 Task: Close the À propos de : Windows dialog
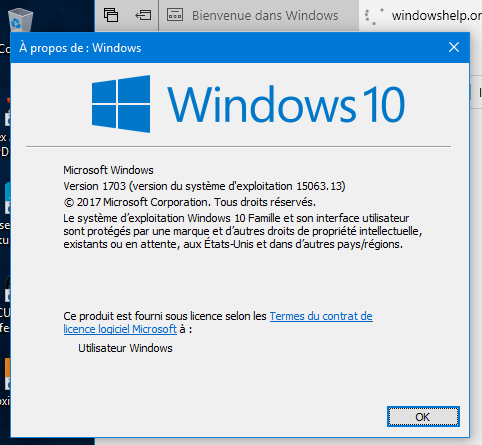(x=454, y=47)
